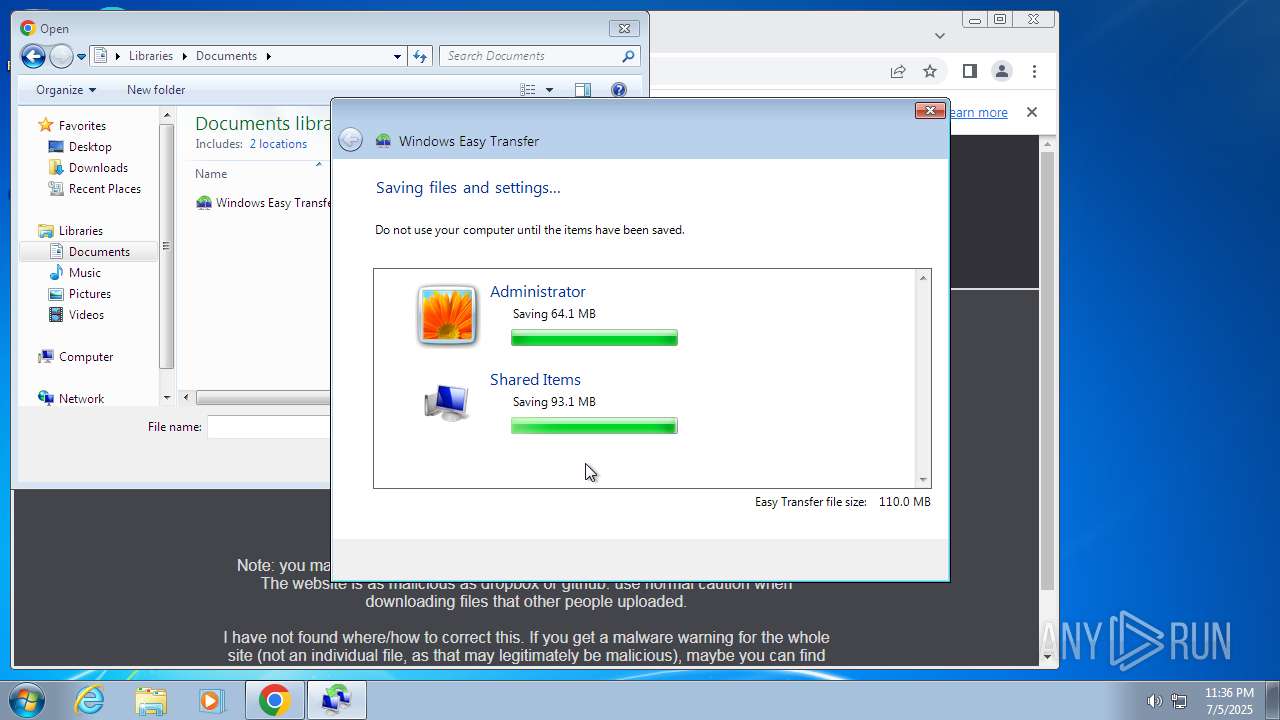
Task: Click the Shared Items progress bar
Action: (594, 426)
